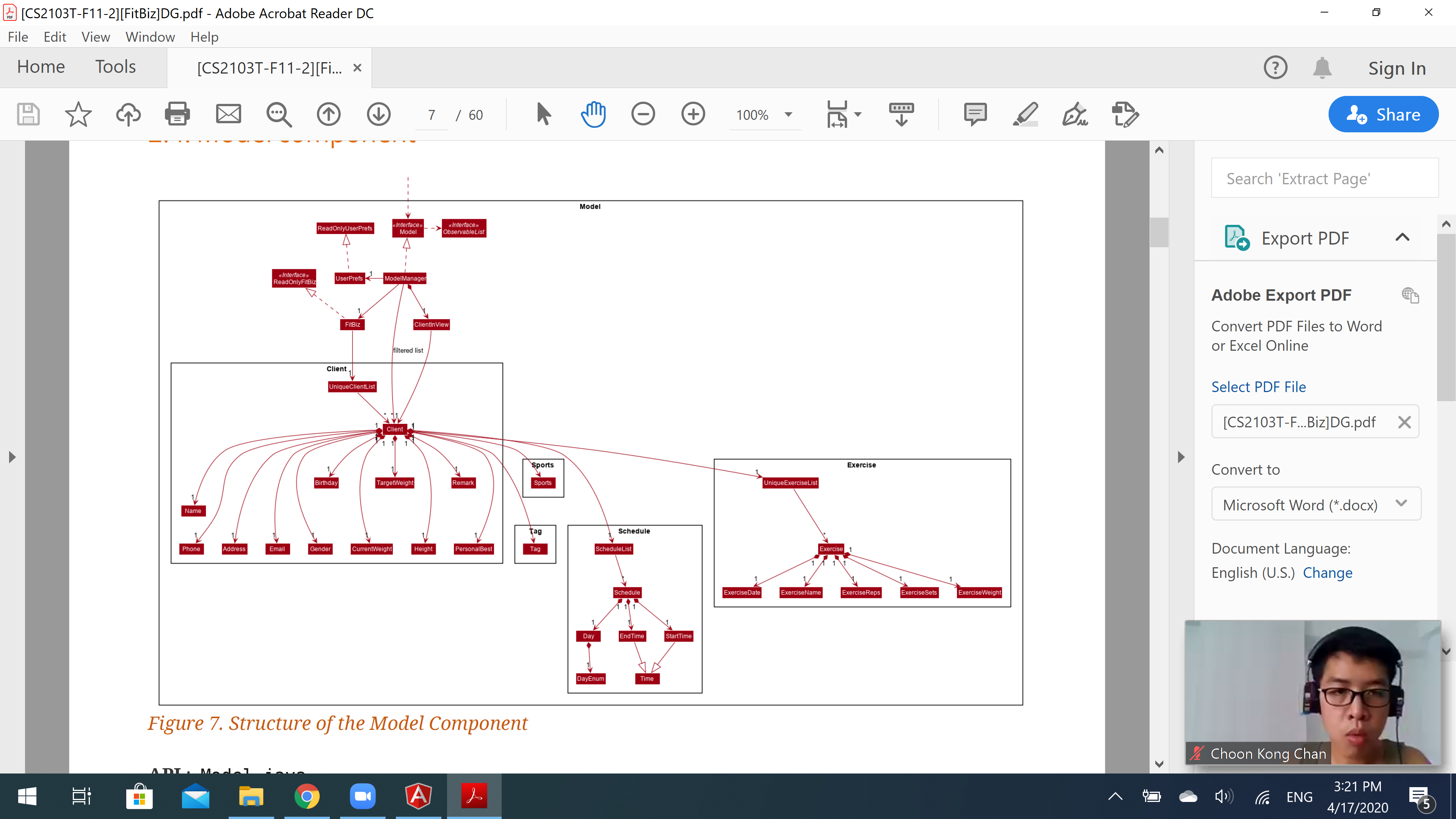
Task: Select the Hand pan tool
Action: pyautogui.click(x=593, y=114)
